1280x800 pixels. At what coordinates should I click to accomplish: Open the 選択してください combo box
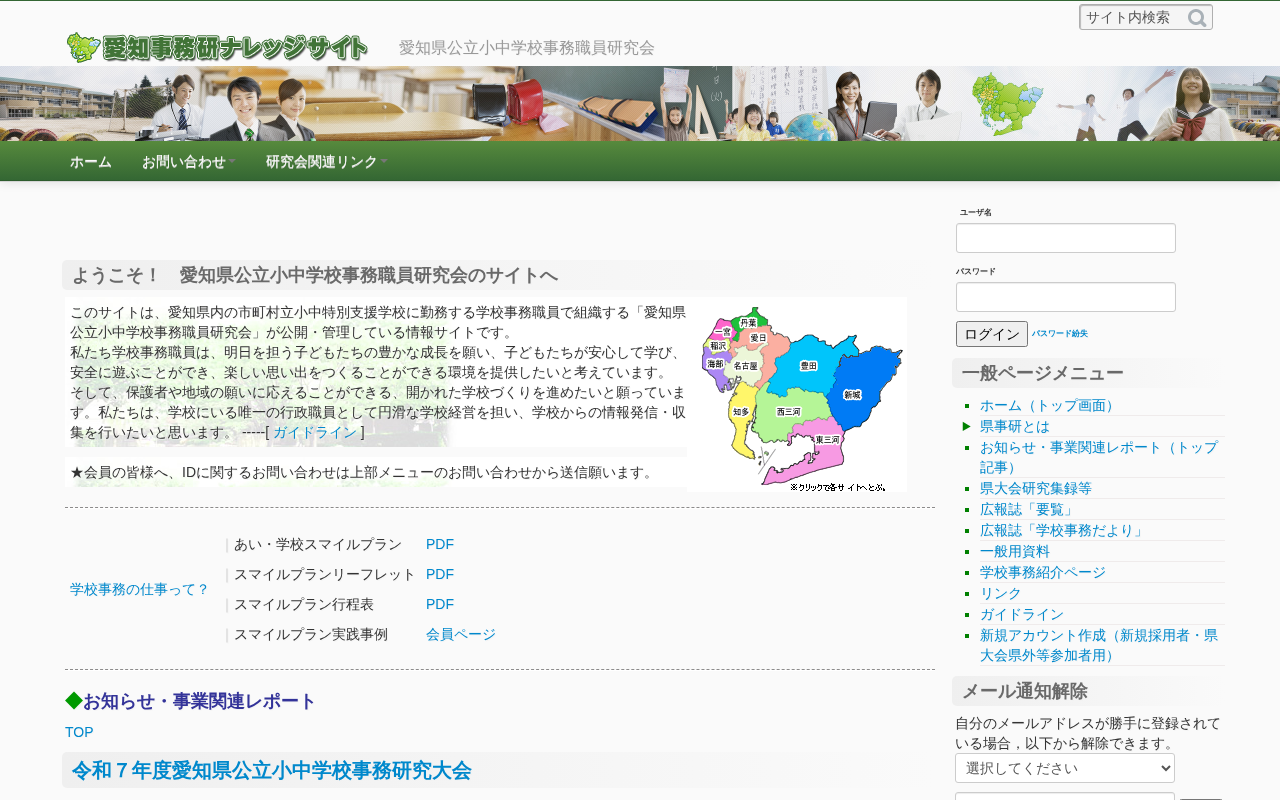[1065, 768]
